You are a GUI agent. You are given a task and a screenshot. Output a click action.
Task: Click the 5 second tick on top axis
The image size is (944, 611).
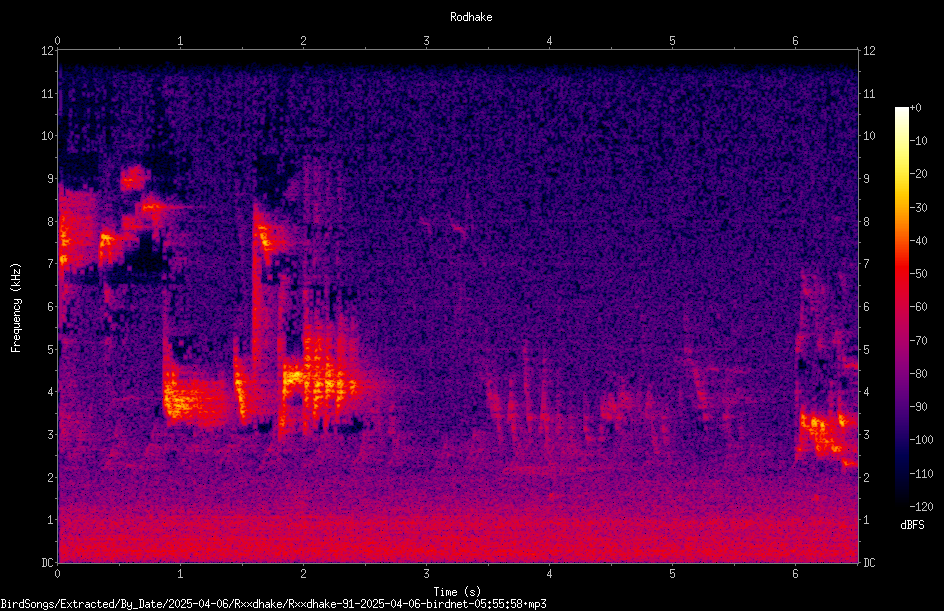click(x=672, y=41)
